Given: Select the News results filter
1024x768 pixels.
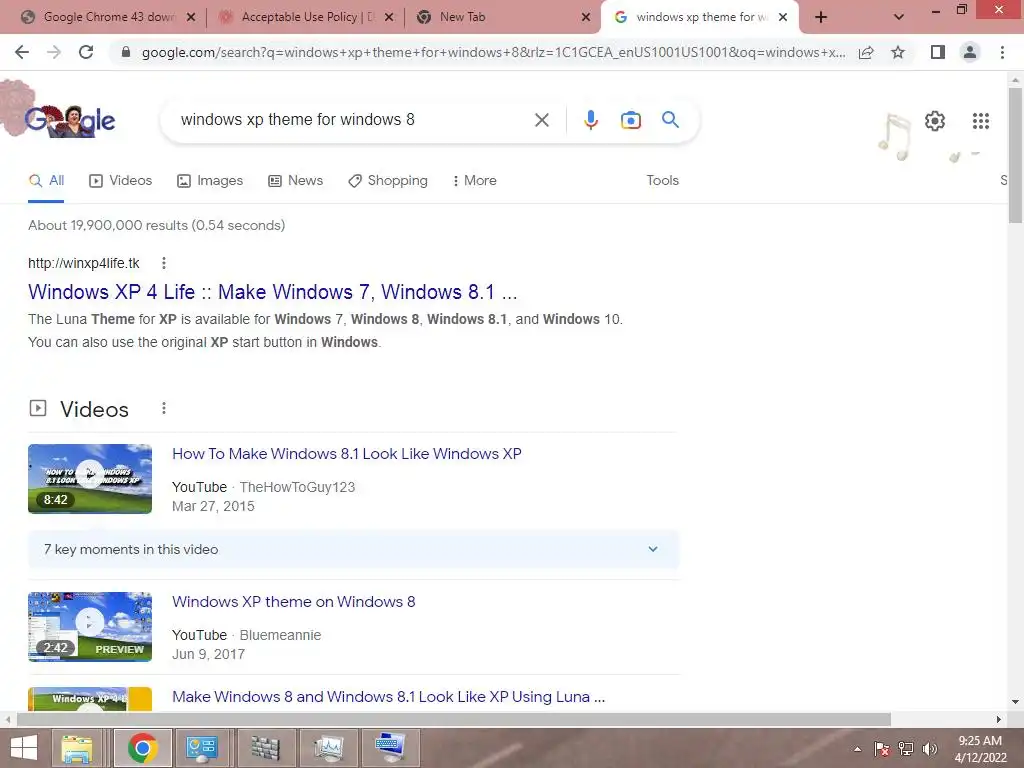Looking at the screenshot, I should pos(295,180).
